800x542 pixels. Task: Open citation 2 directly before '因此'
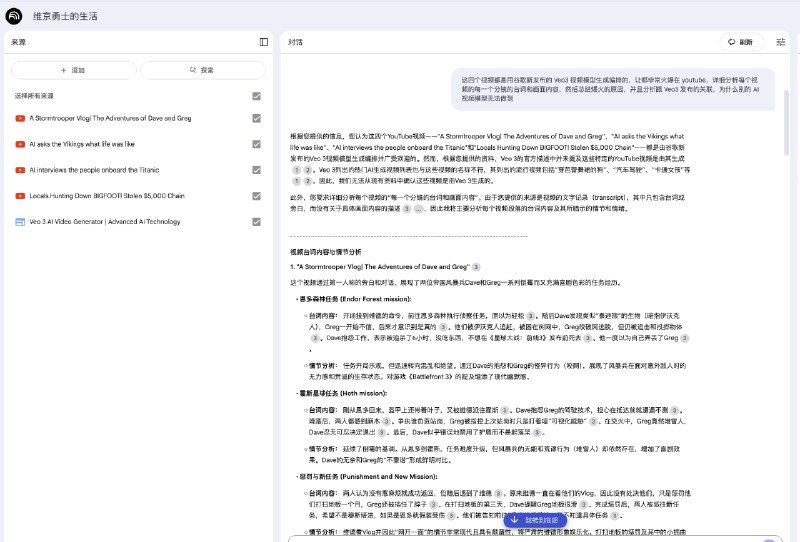[x=308, y=181]
